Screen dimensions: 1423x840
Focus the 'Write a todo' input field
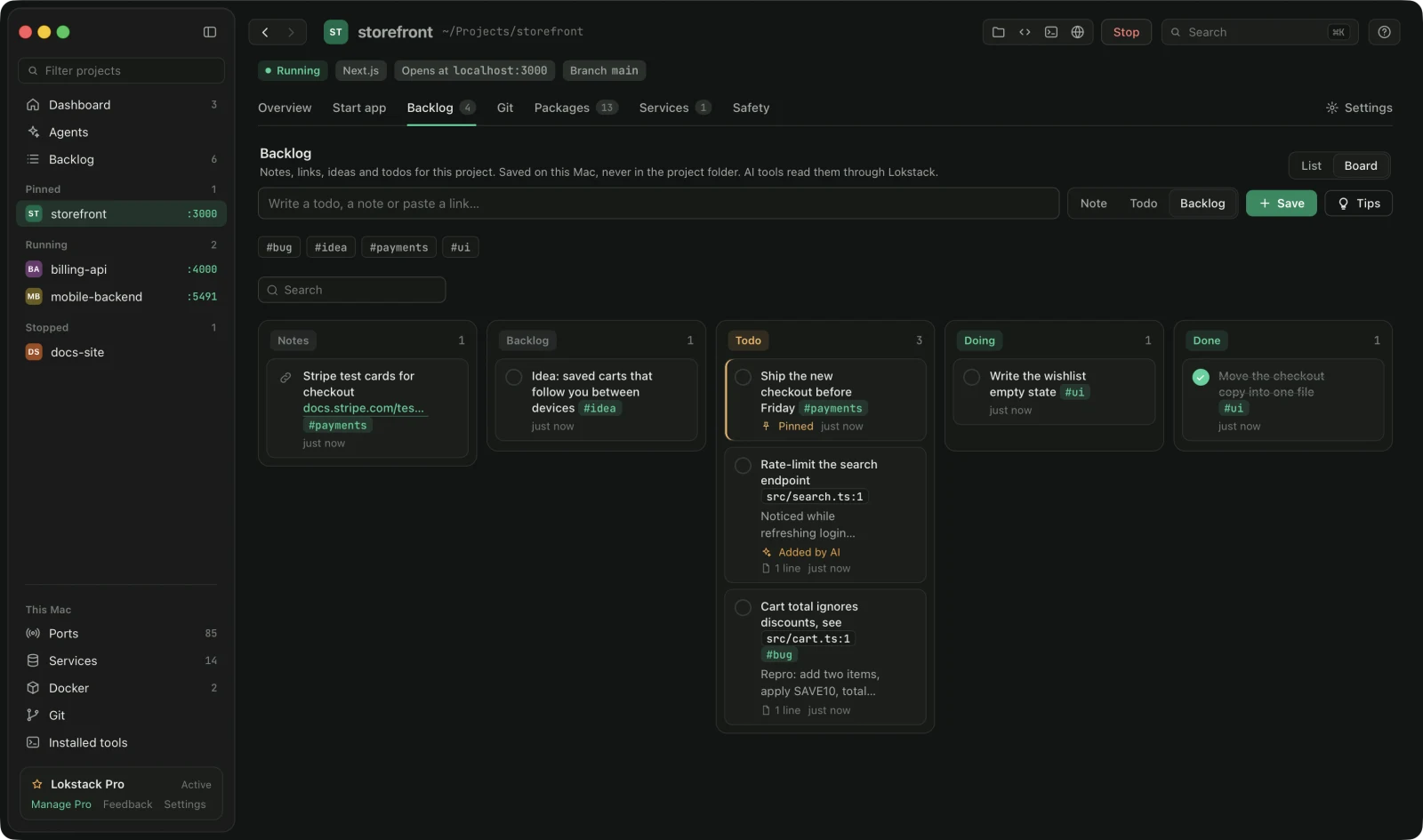coord(658,204)
